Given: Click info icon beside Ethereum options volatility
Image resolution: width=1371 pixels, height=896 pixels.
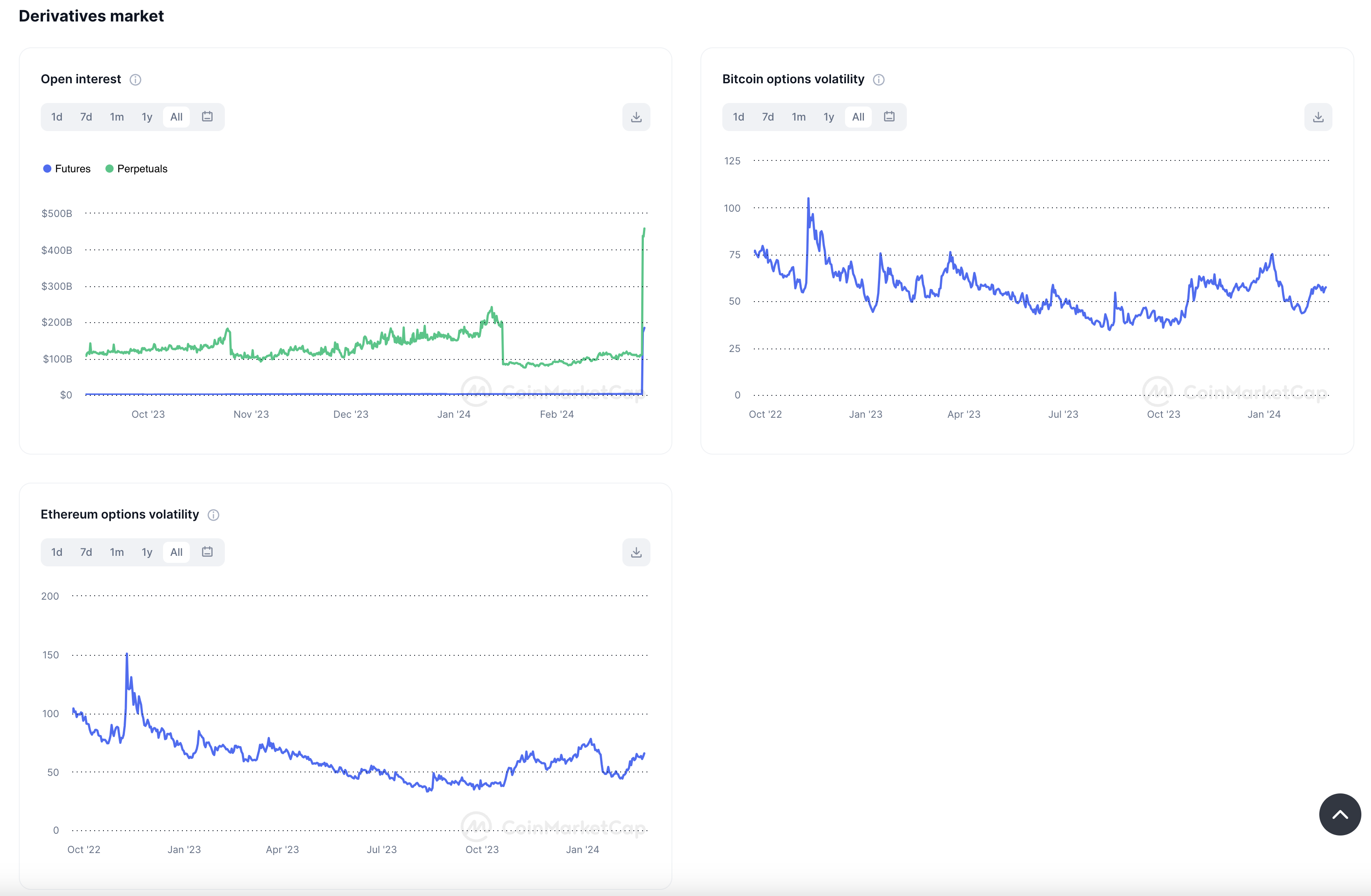Looking at the screenshot, I should pyautogui.click(x=213, y=515).
